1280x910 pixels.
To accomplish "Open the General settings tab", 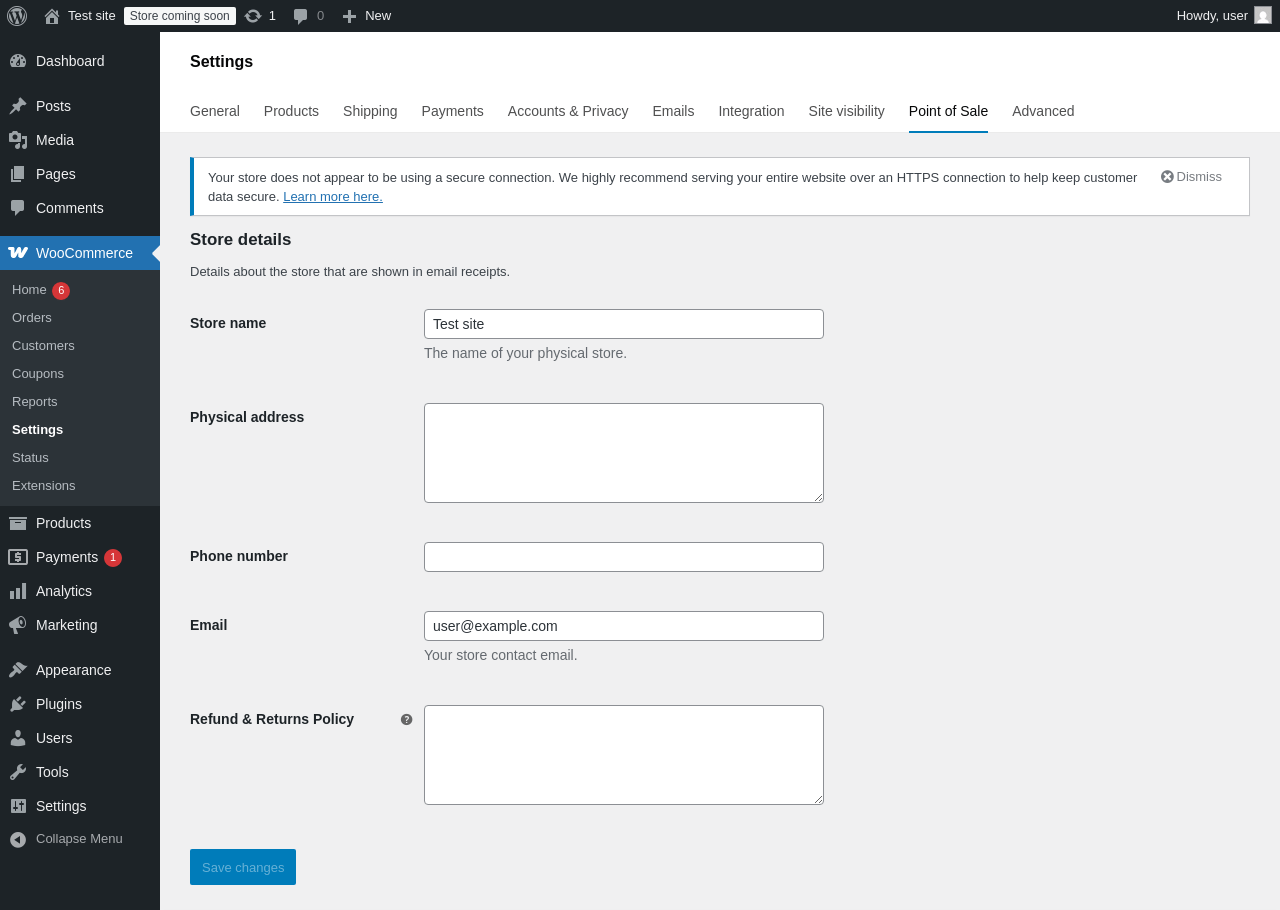I will (215, 111).
